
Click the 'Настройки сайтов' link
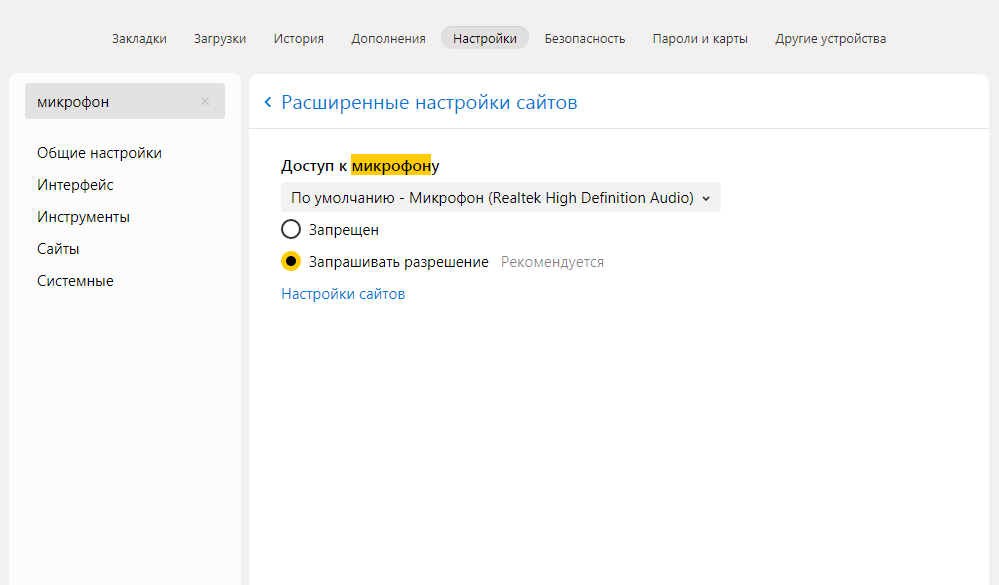(x=343, y=294)
